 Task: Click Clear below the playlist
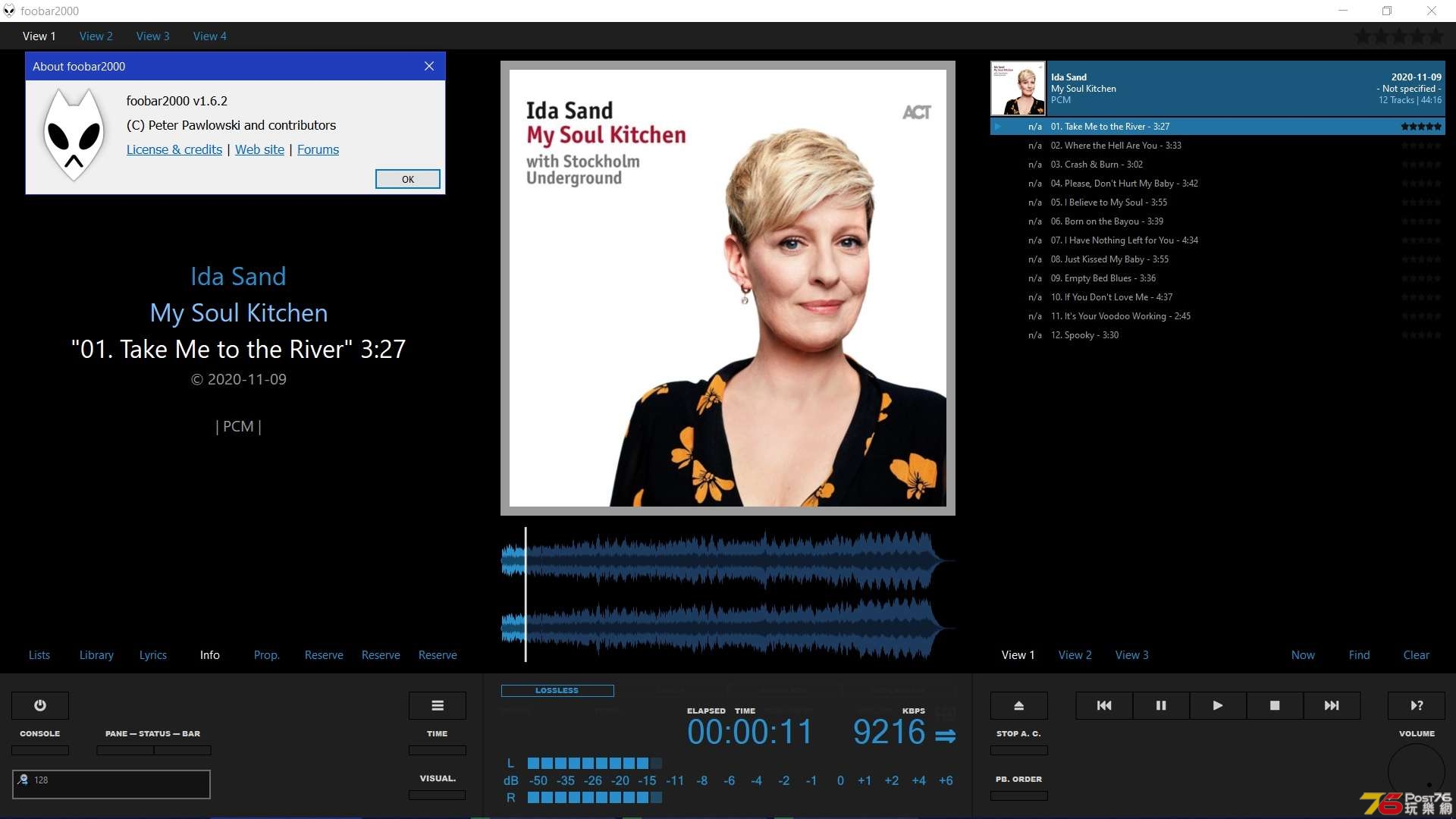click(1416, 654)
